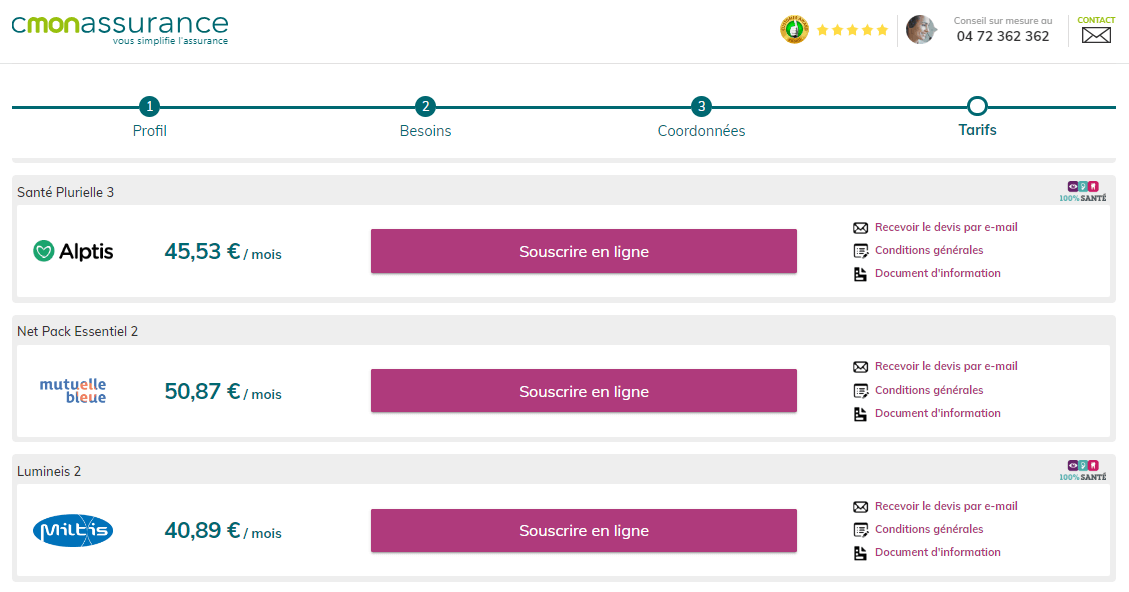Image resolution: width=1129 pixels, height=592 pixels.
Task: Click the audio ear icon on Lumineis 2 badge
Action: point(1082,465)
